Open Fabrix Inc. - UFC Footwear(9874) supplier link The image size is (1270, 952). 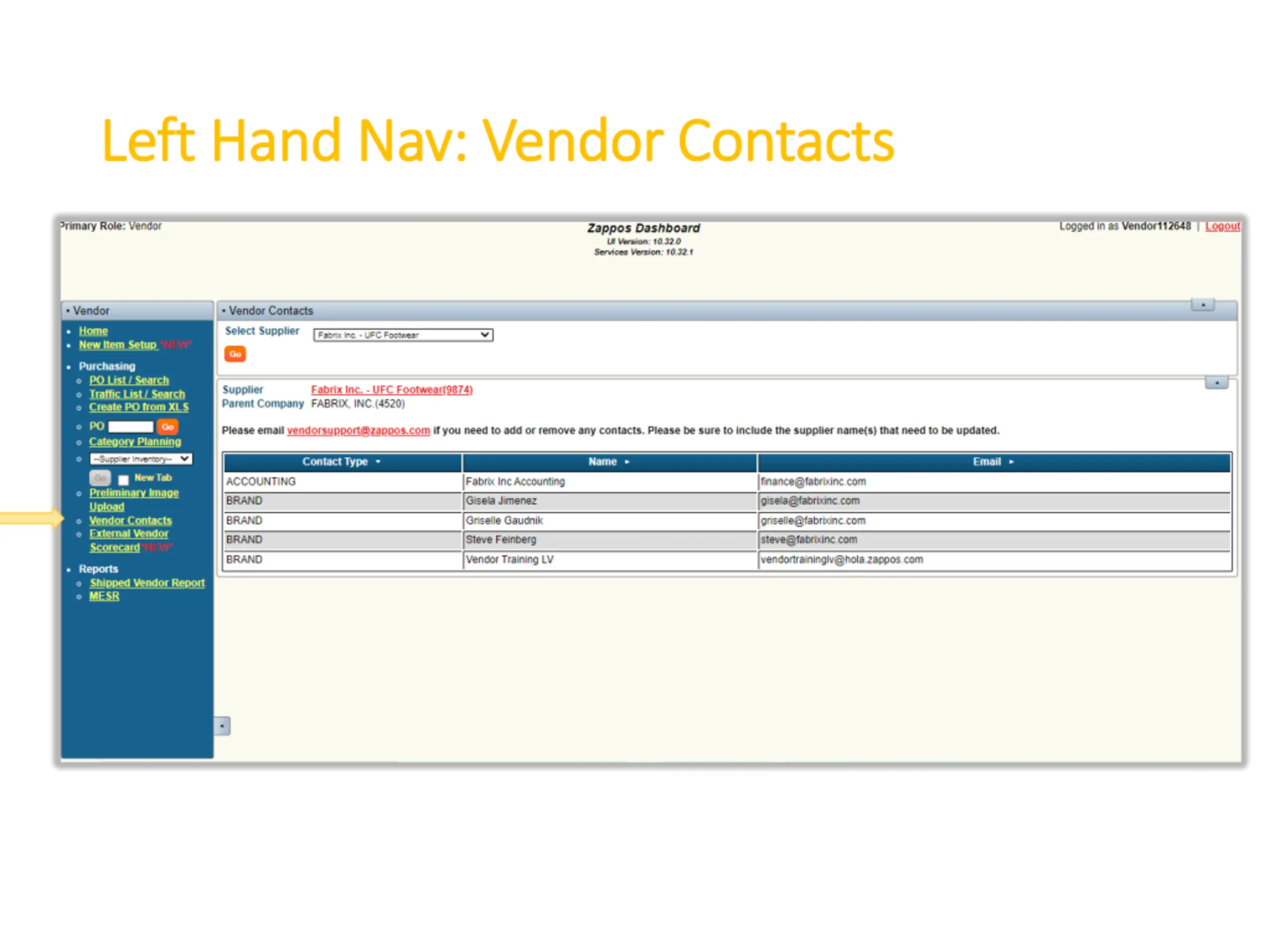pyautogui.click(x=391, y=390)
